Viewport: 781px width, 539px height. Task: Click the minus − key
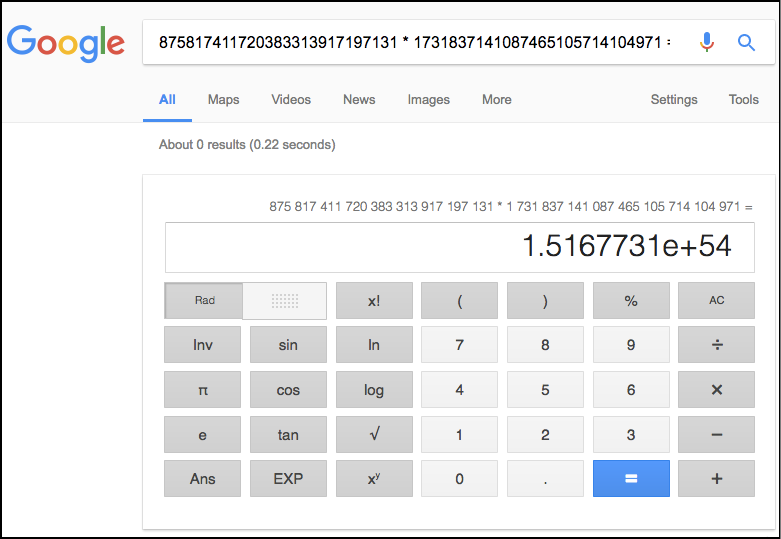tap(716, 434)
